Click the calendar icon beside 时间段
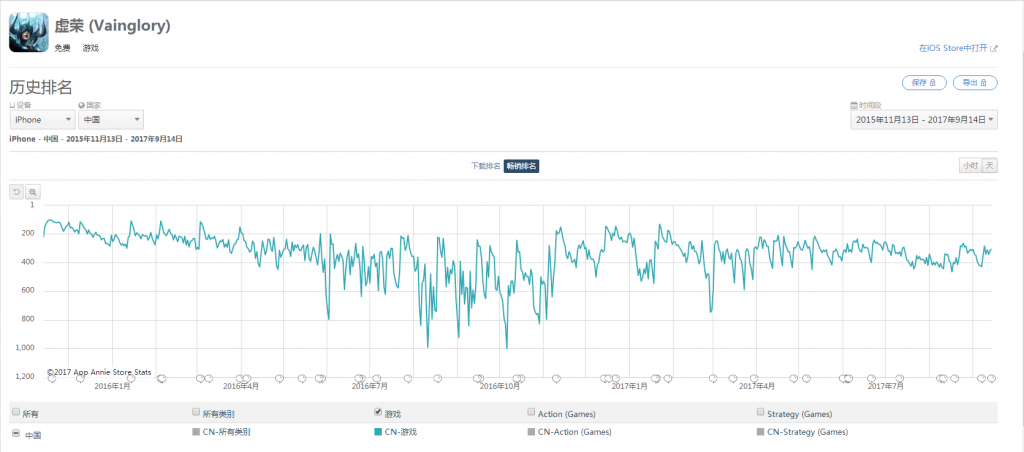The image size is (1024, 452). 854,105
